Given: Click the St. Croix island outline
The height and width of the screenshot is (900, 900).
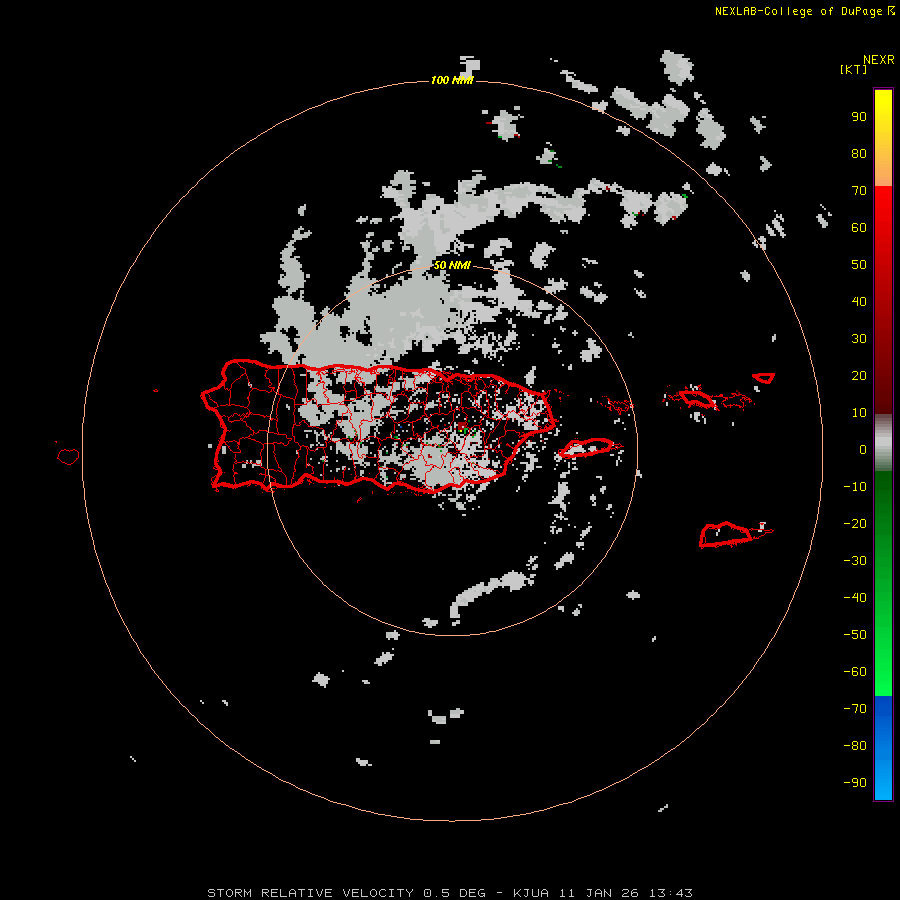Looking at the screenshot, I should click(x=724, y=535).
